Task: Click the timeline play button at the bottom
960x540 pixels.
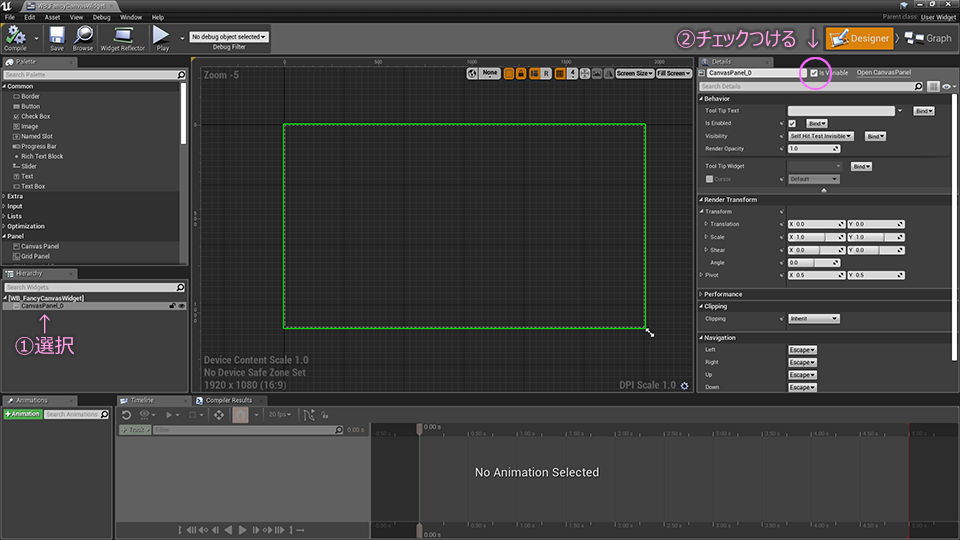Action: (242, 530)
